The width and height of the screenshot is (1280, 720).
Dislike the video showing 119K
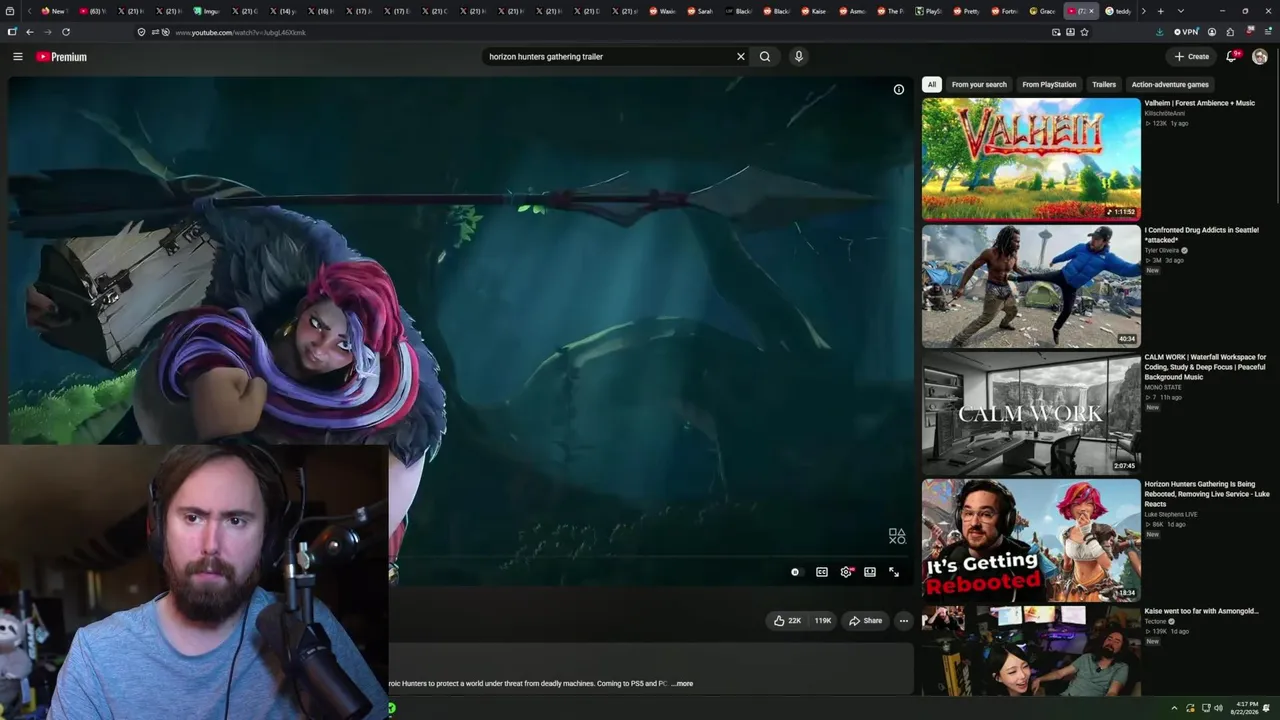823,621
